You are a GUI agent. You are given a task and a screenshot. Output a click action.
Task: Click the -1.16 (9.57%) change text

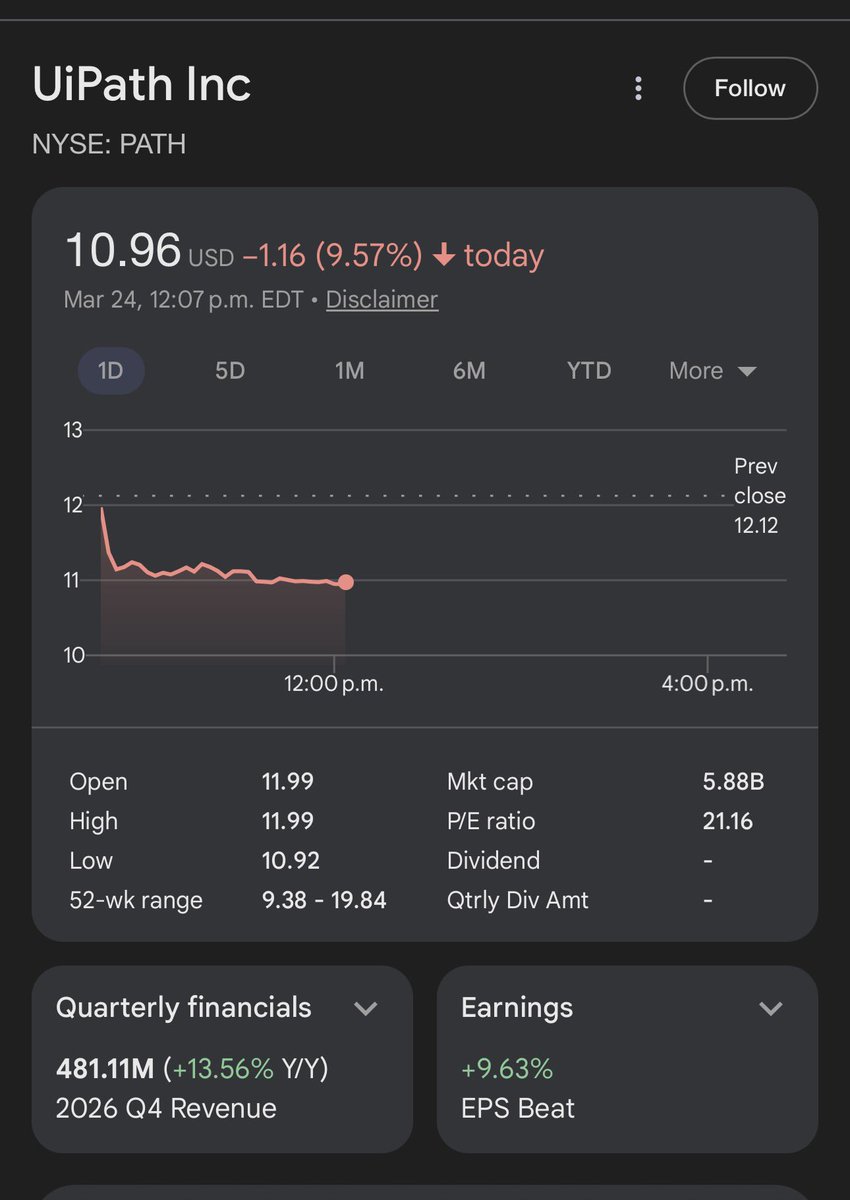click(x=333, y=256)
